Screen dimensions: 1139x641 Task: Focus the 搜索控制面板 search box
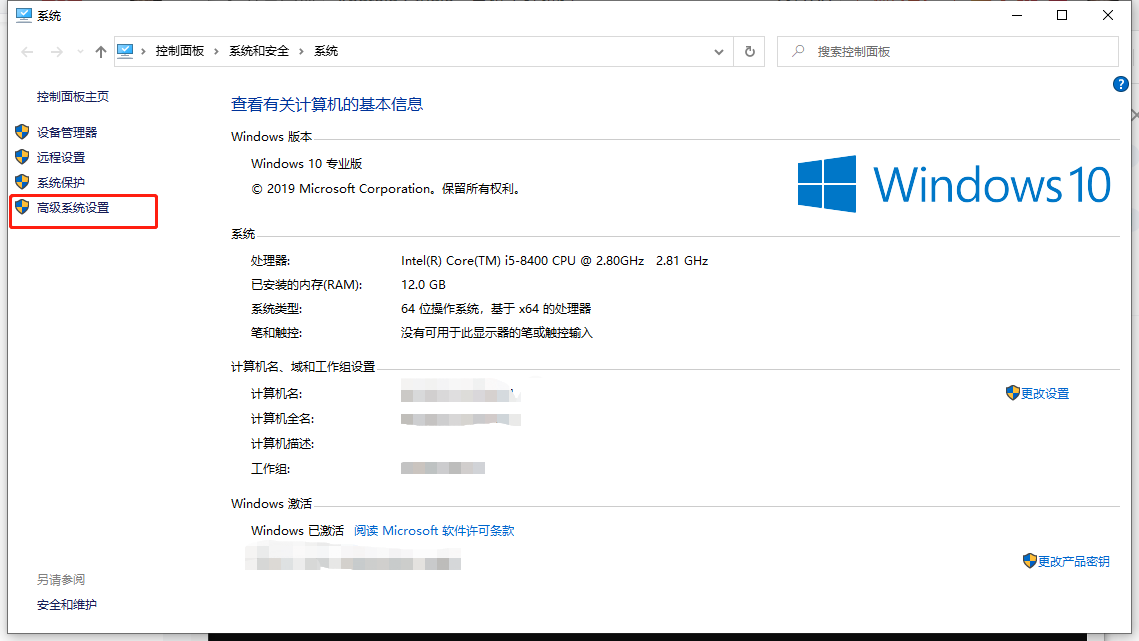(x=947, y=52)
